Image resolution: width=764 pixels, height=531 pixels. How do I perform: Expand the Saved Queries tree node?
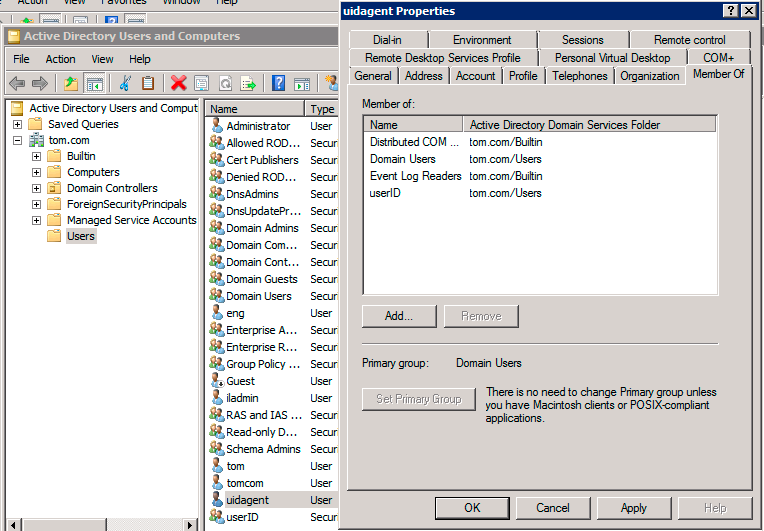pos(18,124)
